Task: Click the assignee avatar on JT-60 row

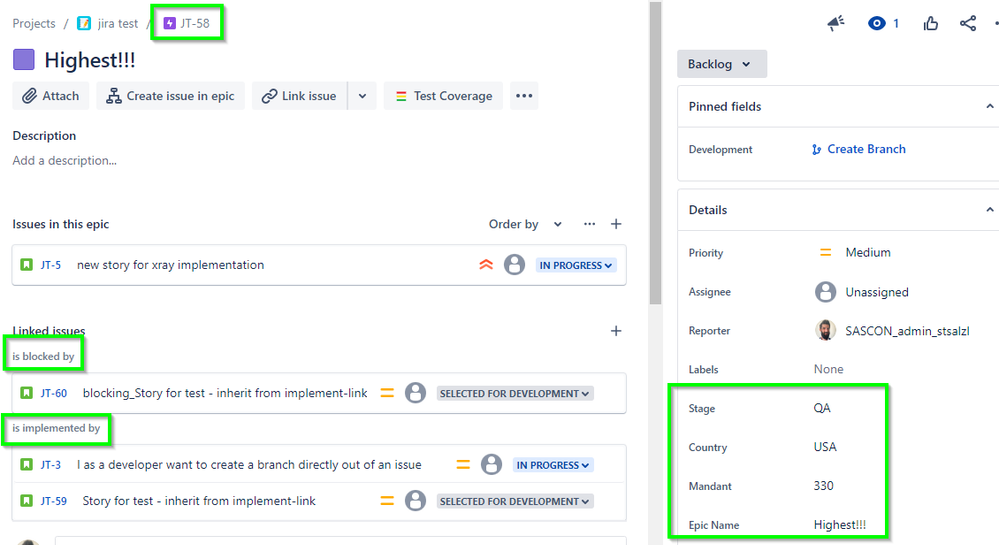Action: [415, 393]
